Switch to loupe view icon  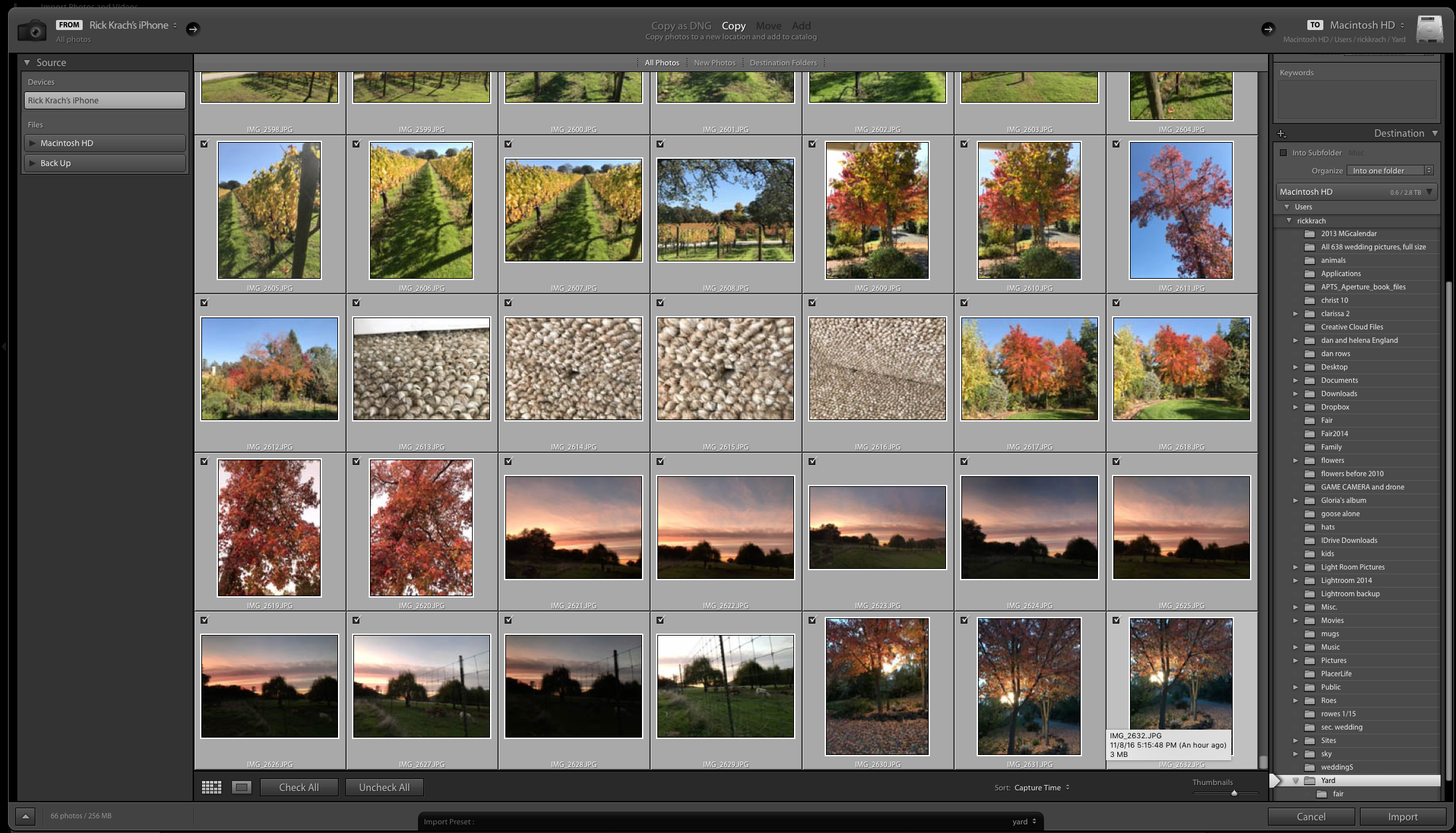241,788
